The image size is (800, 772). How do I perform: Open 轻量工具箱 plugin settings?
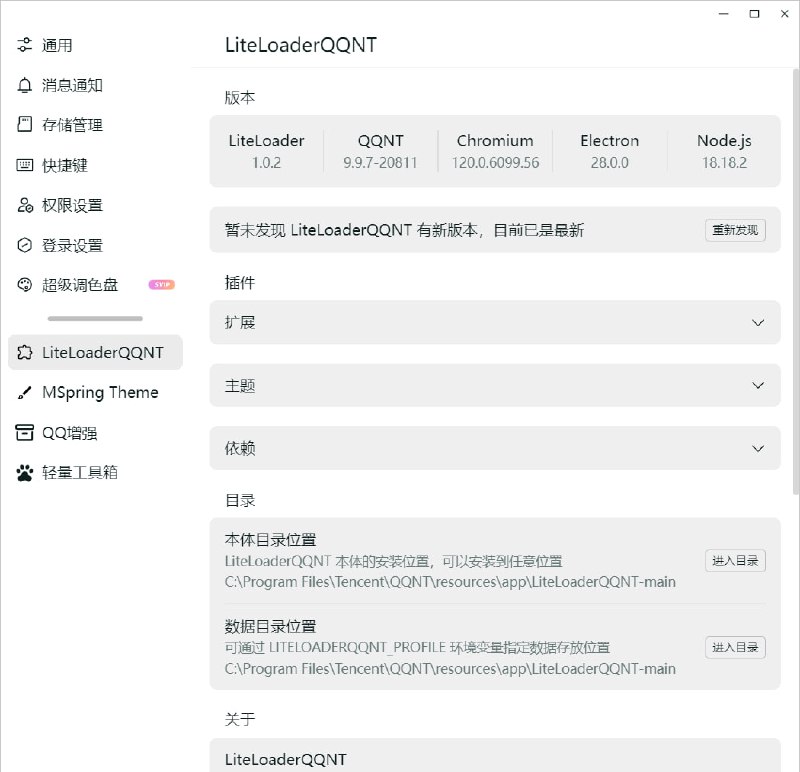pos(95,472)
